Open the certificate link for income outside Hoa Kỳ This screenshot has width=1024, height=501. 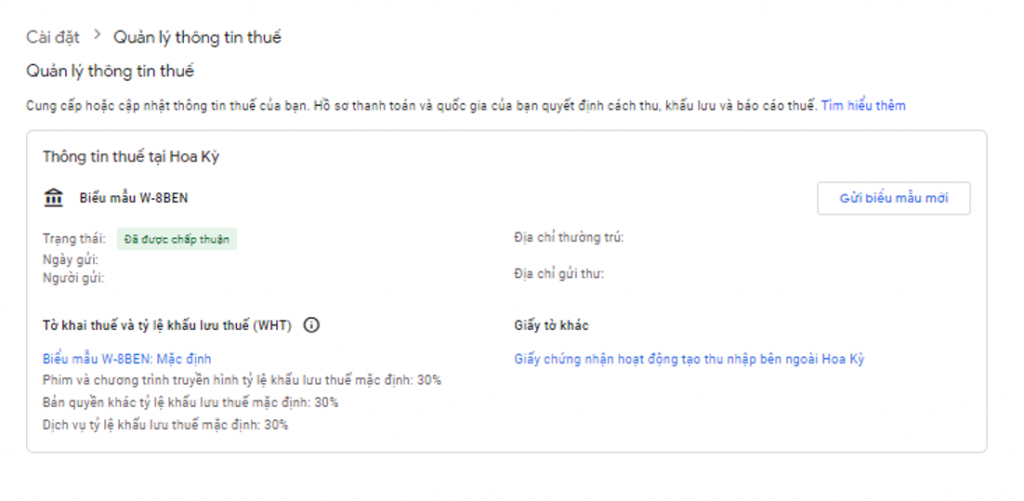(689, 358)
